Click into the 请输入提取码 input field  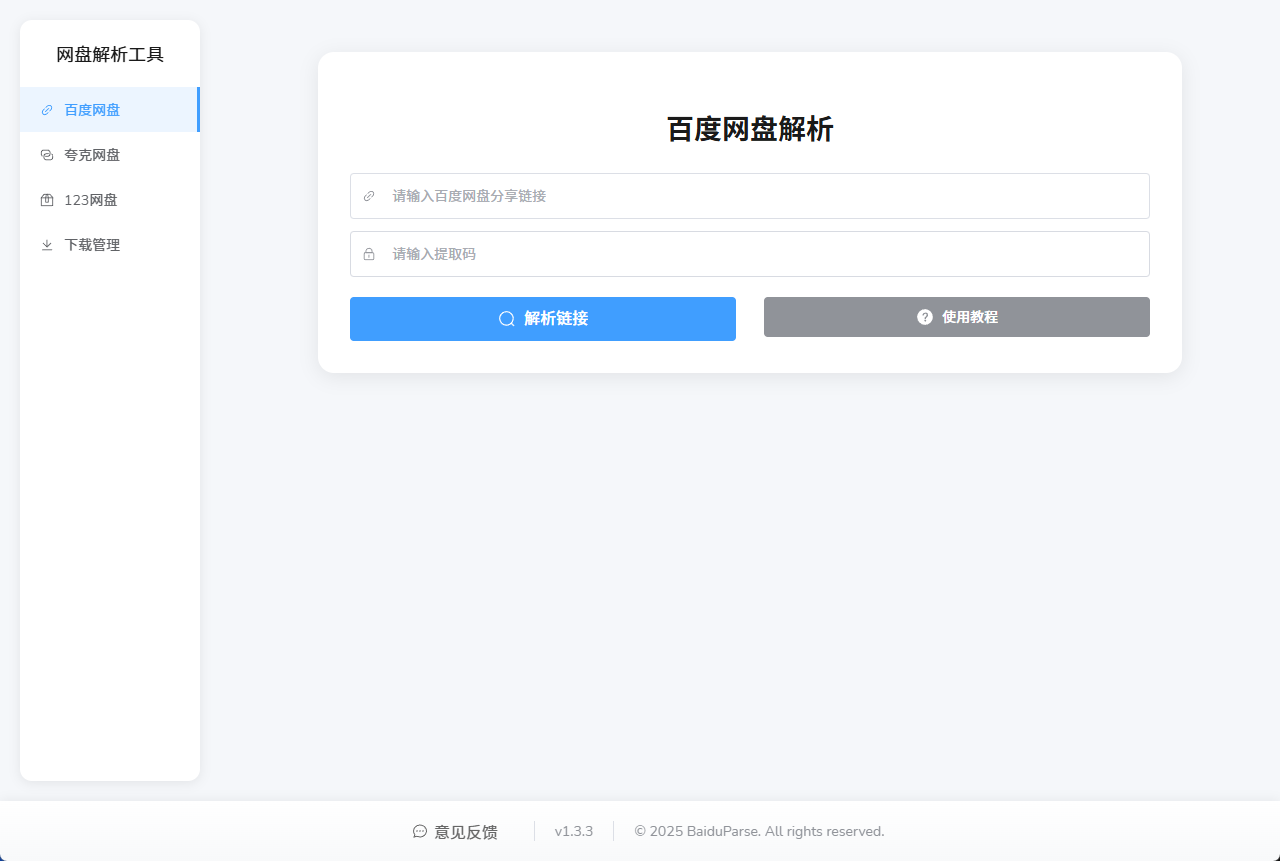tap(760, 254)
